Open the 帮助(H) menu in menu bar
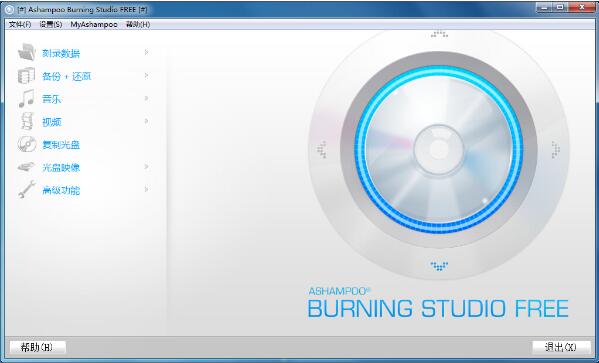This screenshot has height=363, width=599. tap(138, 24)
